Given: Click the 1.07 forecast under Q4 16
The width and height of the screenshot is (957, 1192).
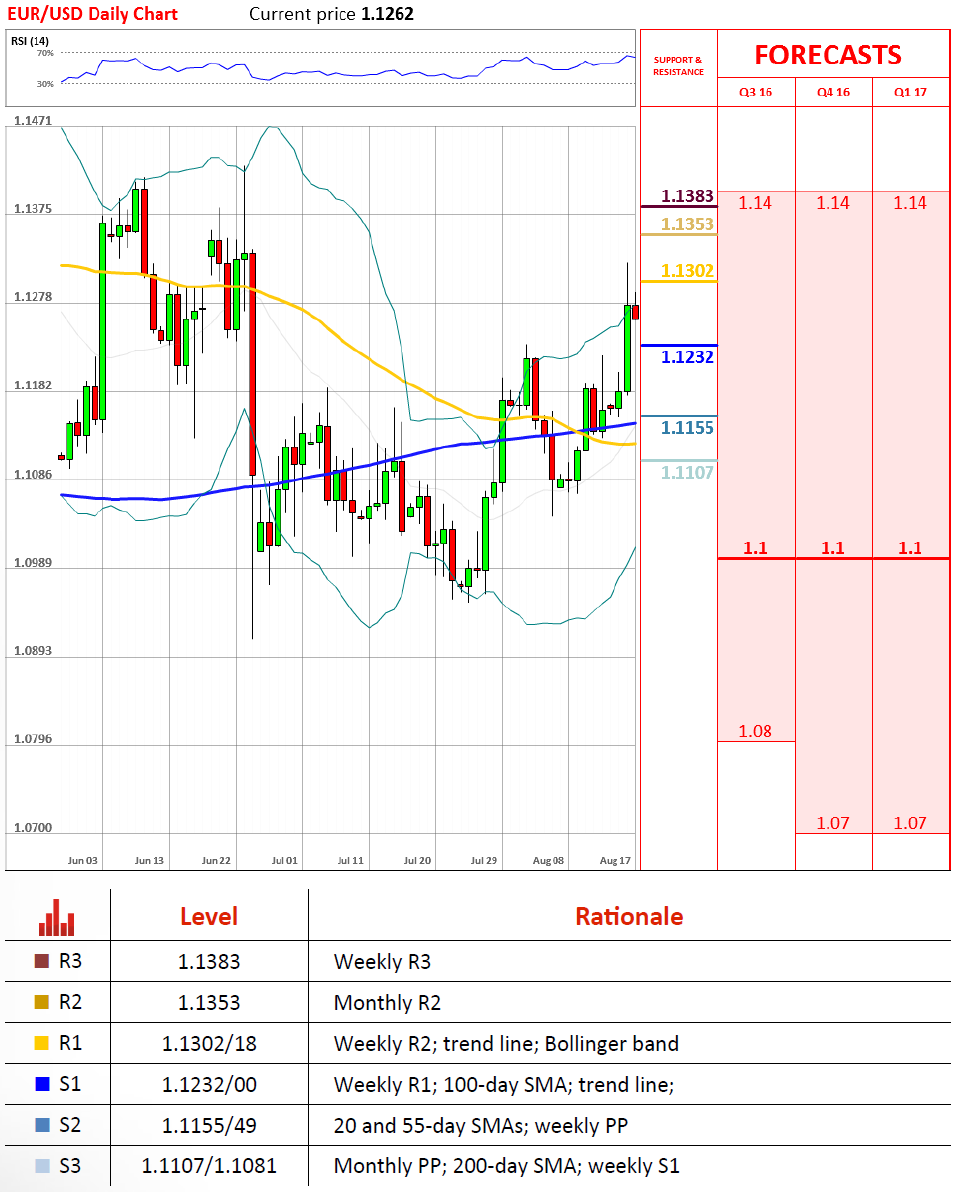Looking at the screenshot, I should (x=832, y=823).
